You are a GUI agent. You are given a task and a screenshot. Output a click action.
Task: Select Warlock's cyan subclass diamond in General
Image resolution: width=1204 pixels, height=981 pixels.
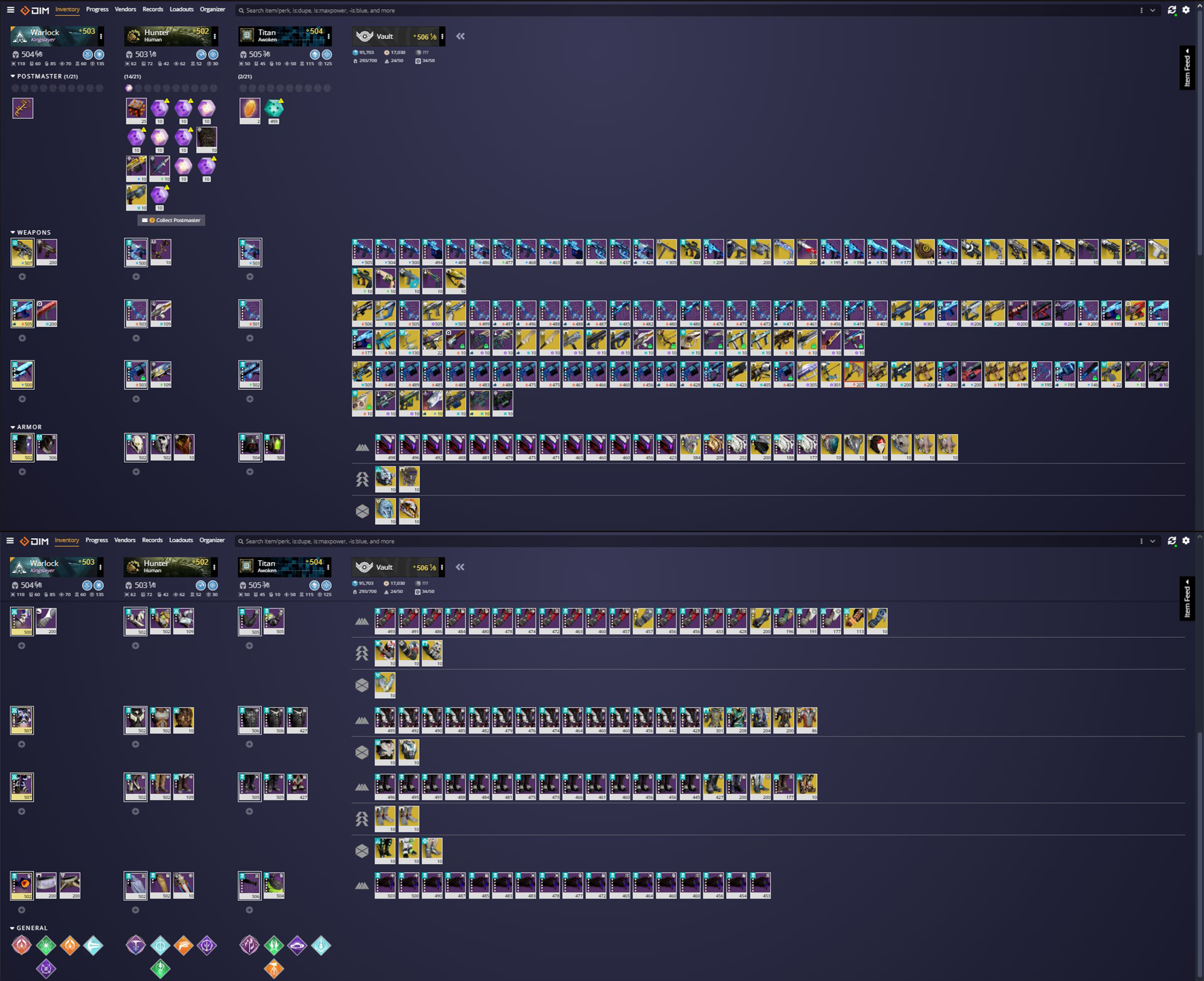[x=93, y=945]
